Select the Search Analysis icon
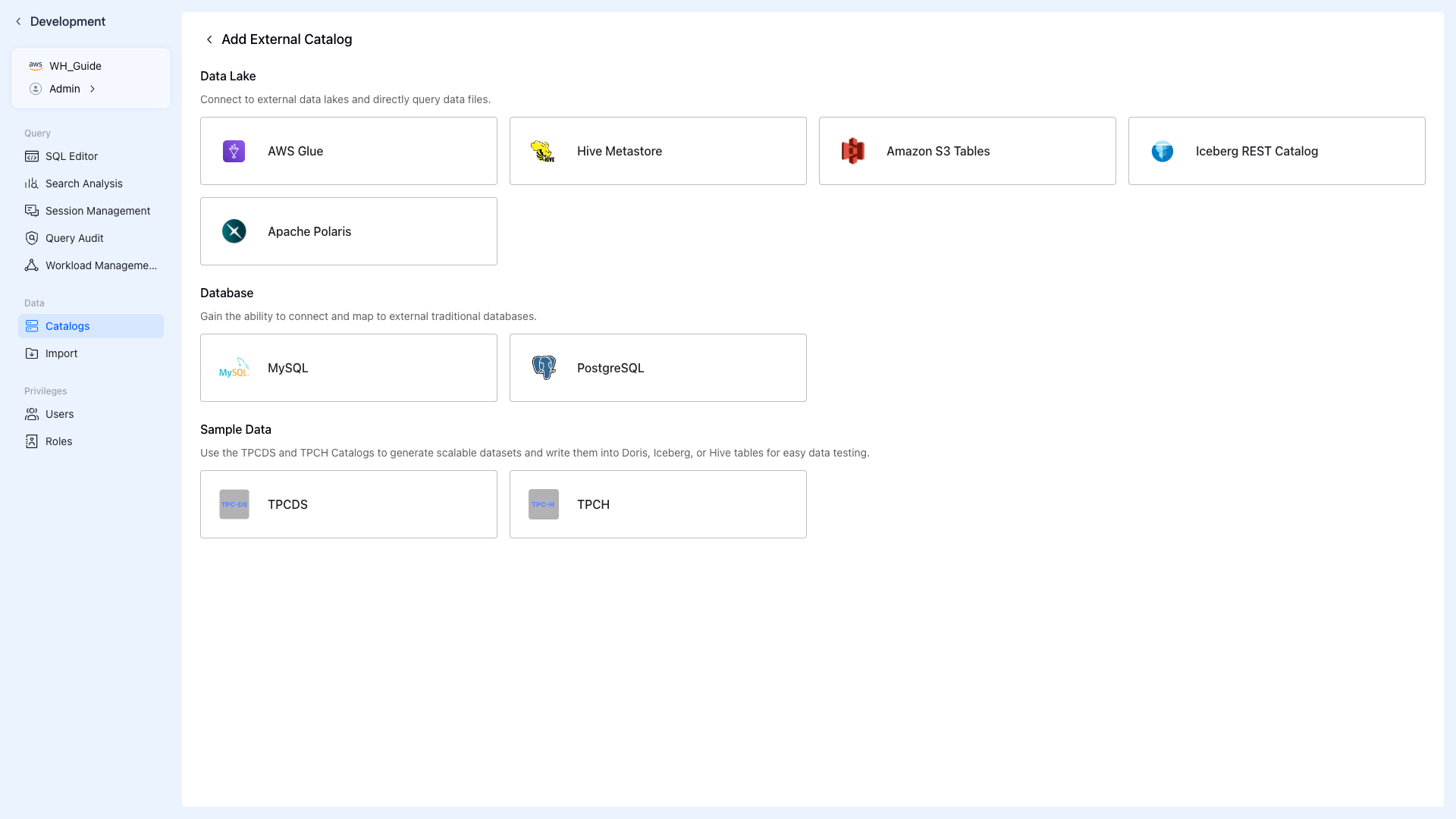The image size is (1456, 819). [31, 184]
